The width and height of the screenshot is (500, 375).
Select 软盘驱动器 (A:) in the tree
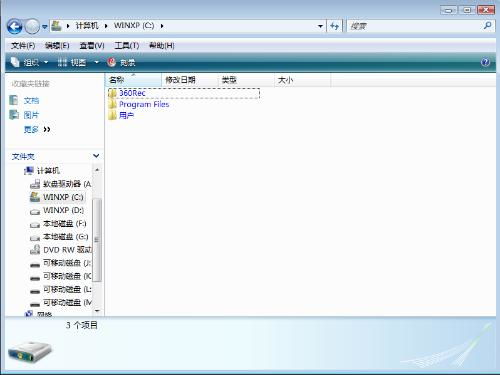[67, 184]
